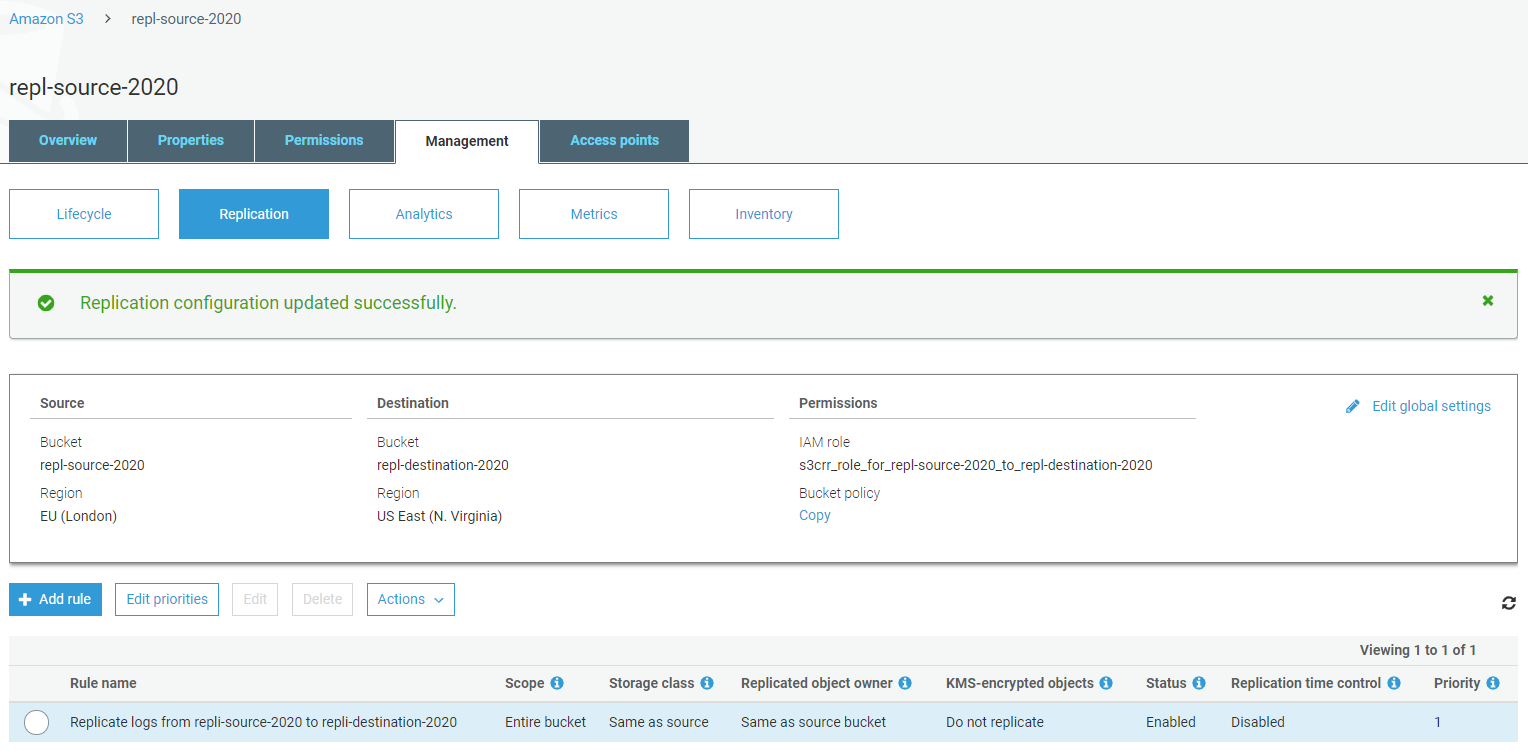Click the 'US East (N. Virginia)' region text

click(x=440, y=516)
